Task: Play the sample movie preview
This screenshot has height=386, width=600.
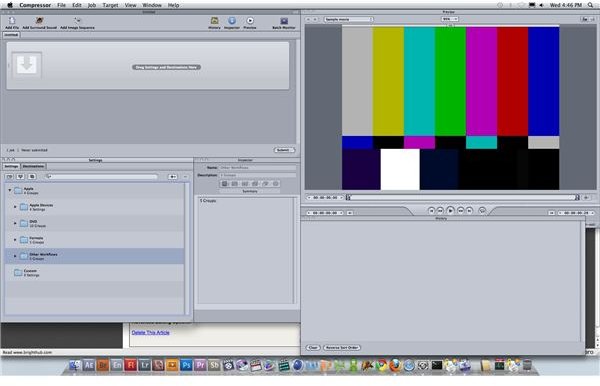Action: pyautogui.click(x=450, y=210)
